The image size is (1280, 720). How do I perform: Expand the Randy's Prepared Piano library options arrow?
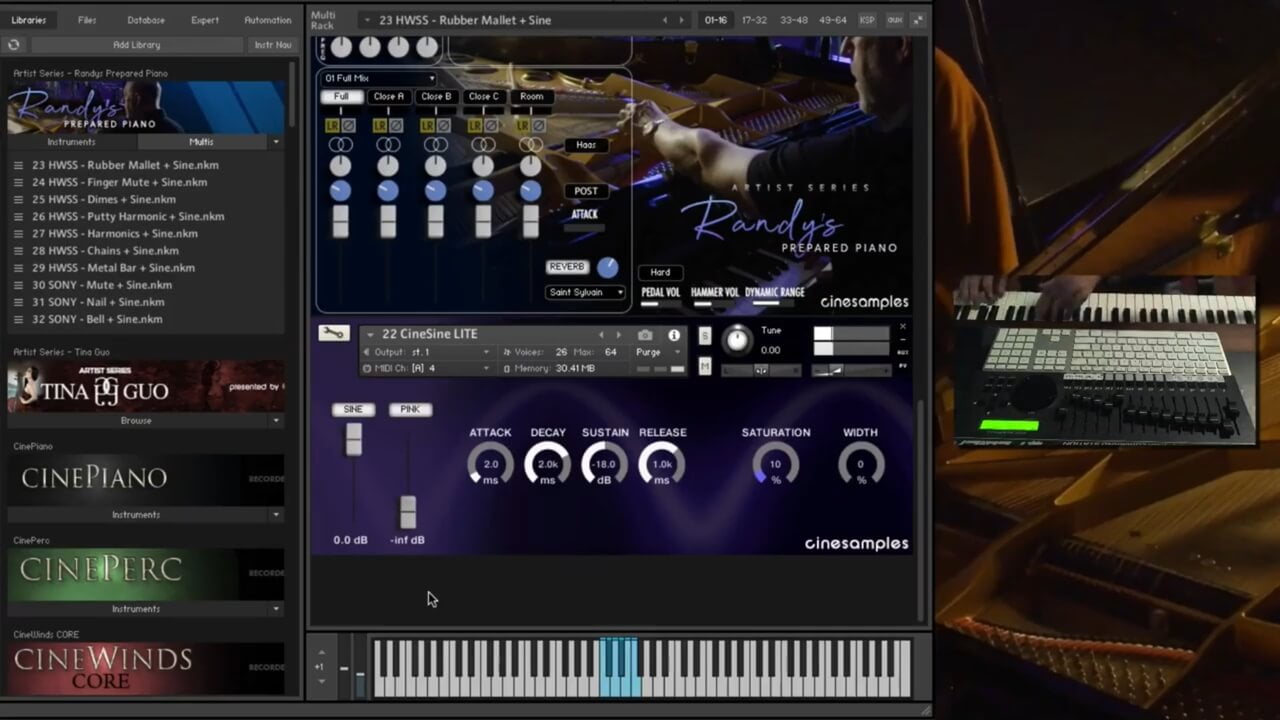tap(276, 142)
